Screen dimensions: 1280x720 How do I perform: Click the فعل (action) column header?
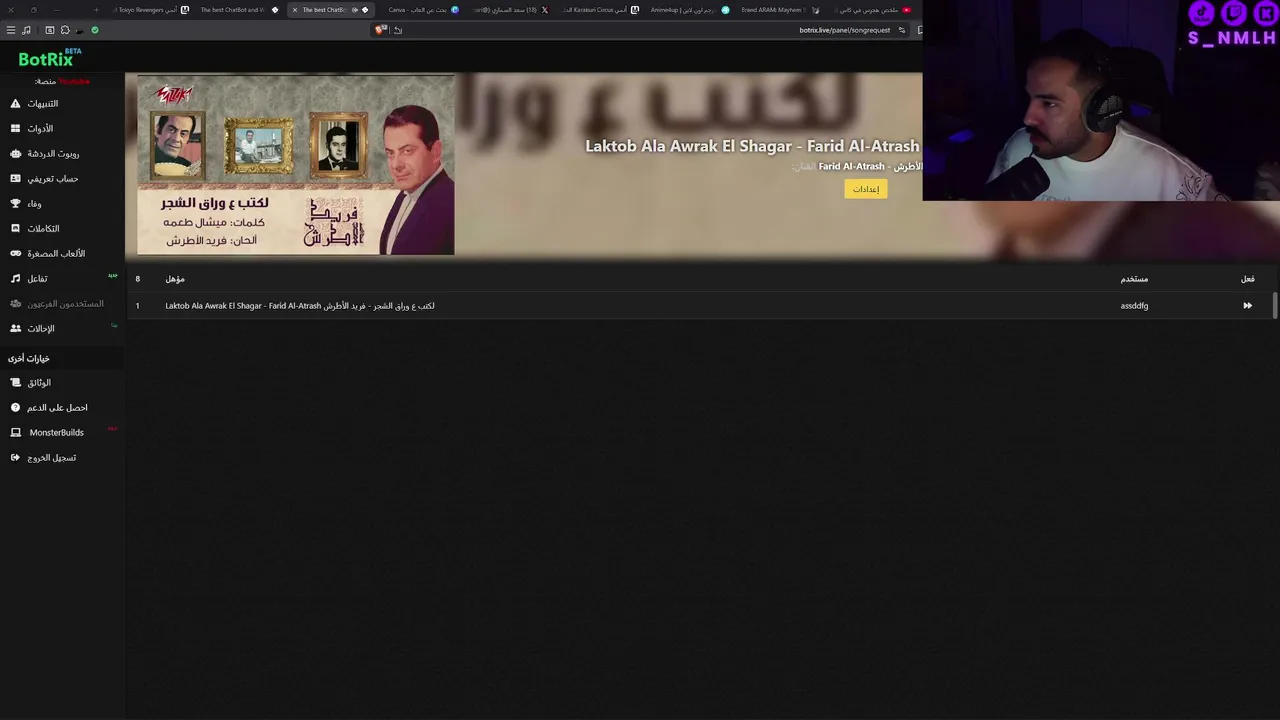[x=1247, y=279]
